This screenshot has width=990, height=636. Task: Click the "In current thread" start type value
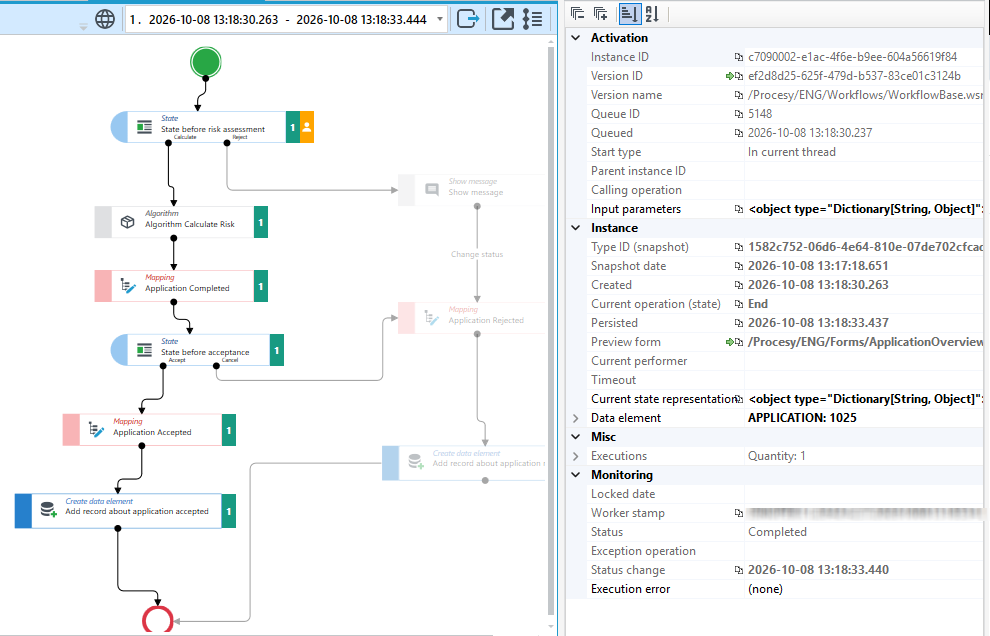(x=792, y=152)
